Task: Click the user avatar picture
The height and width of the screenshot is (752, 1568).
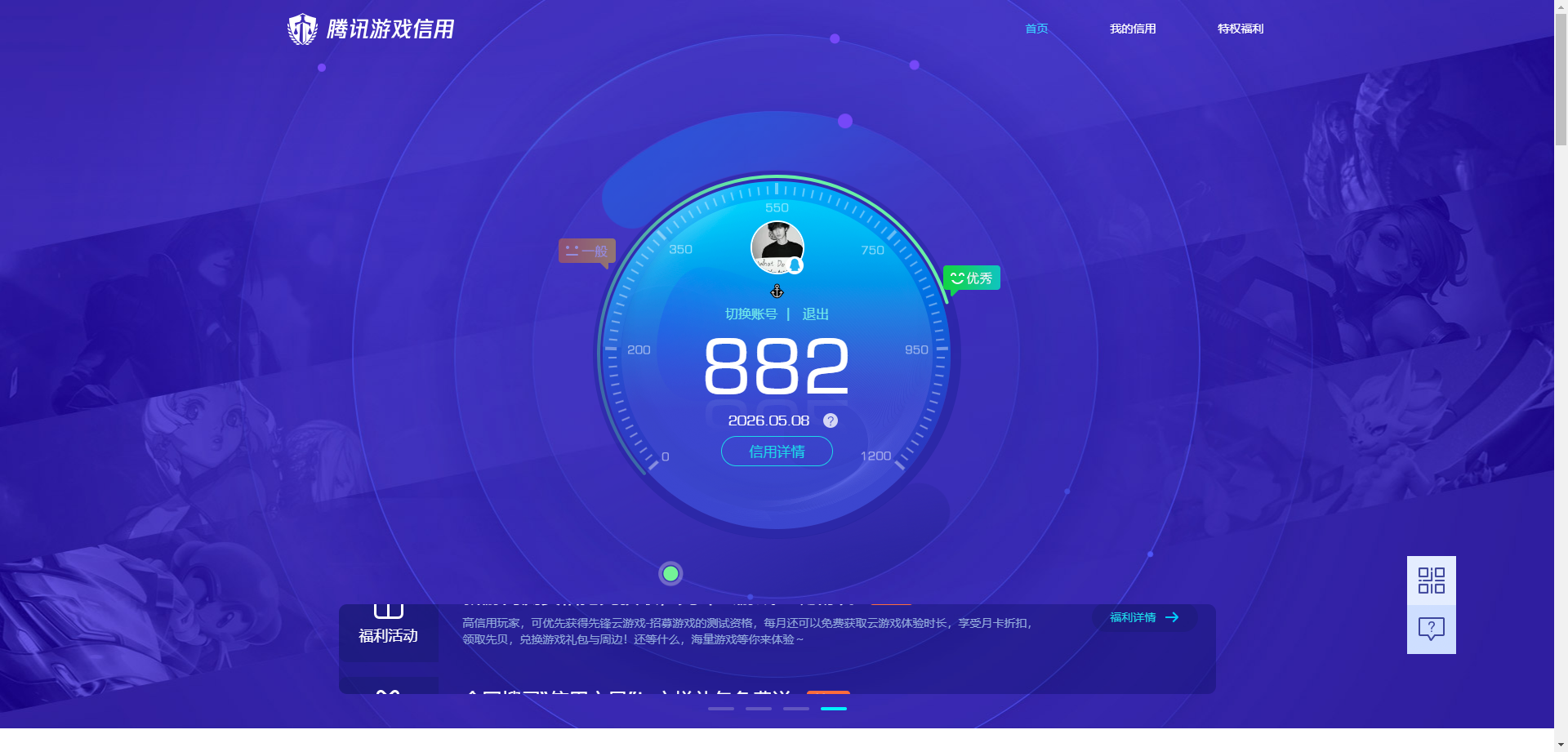Action: (x=777, y=247)
